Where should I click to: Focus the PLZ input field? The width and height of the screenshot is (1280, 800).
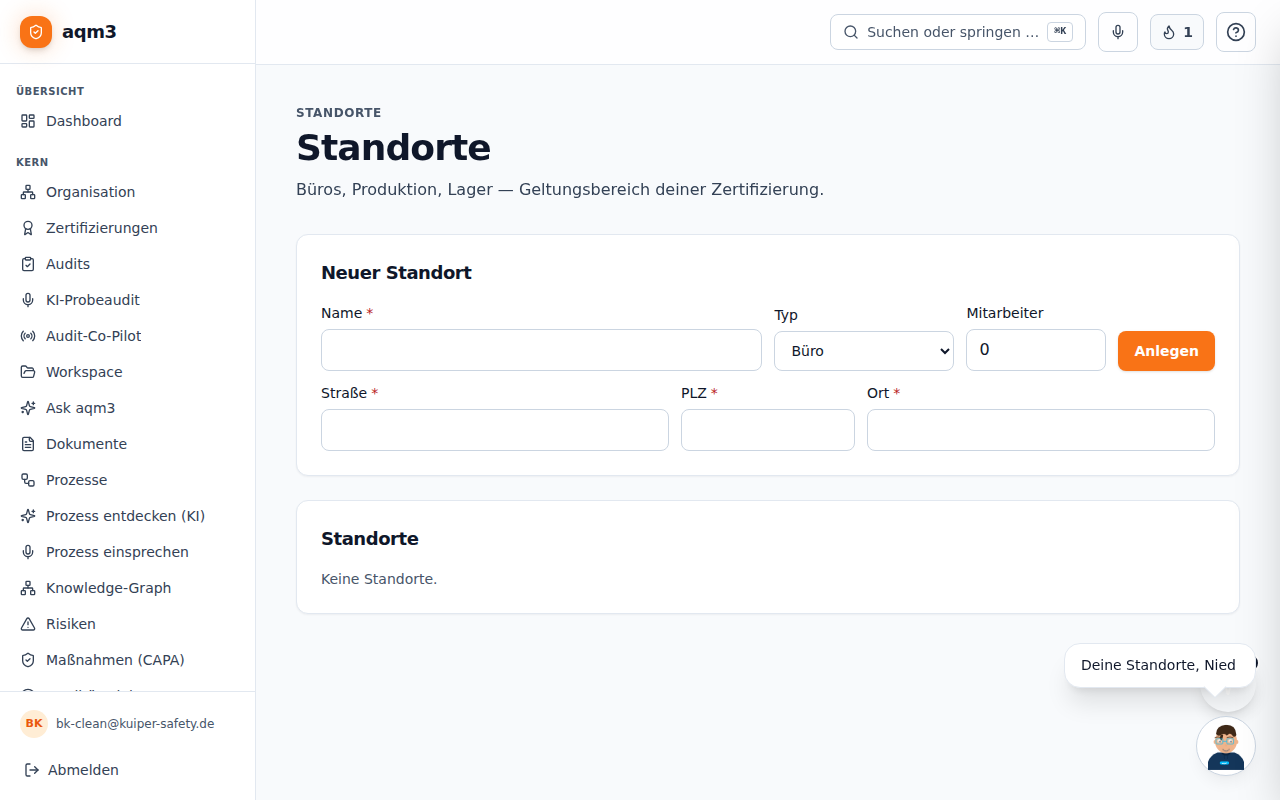pos(768,430)
